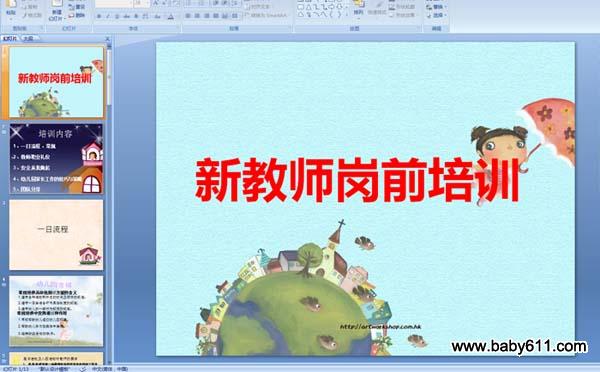Image resolution: width=600 pixels, height=372 pixels.
Task: Click the Font Color 'A' icon
Action: [x=171, y=16]
